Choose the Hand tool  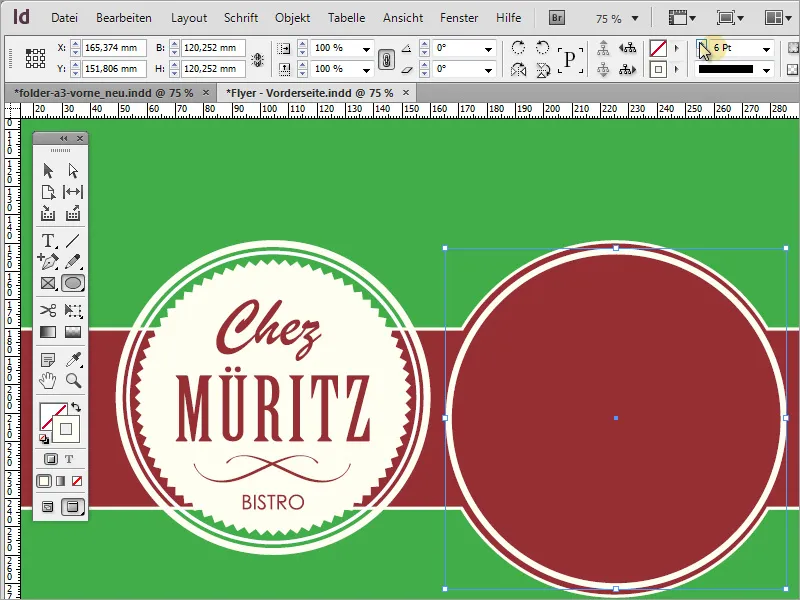click(48, 381)
